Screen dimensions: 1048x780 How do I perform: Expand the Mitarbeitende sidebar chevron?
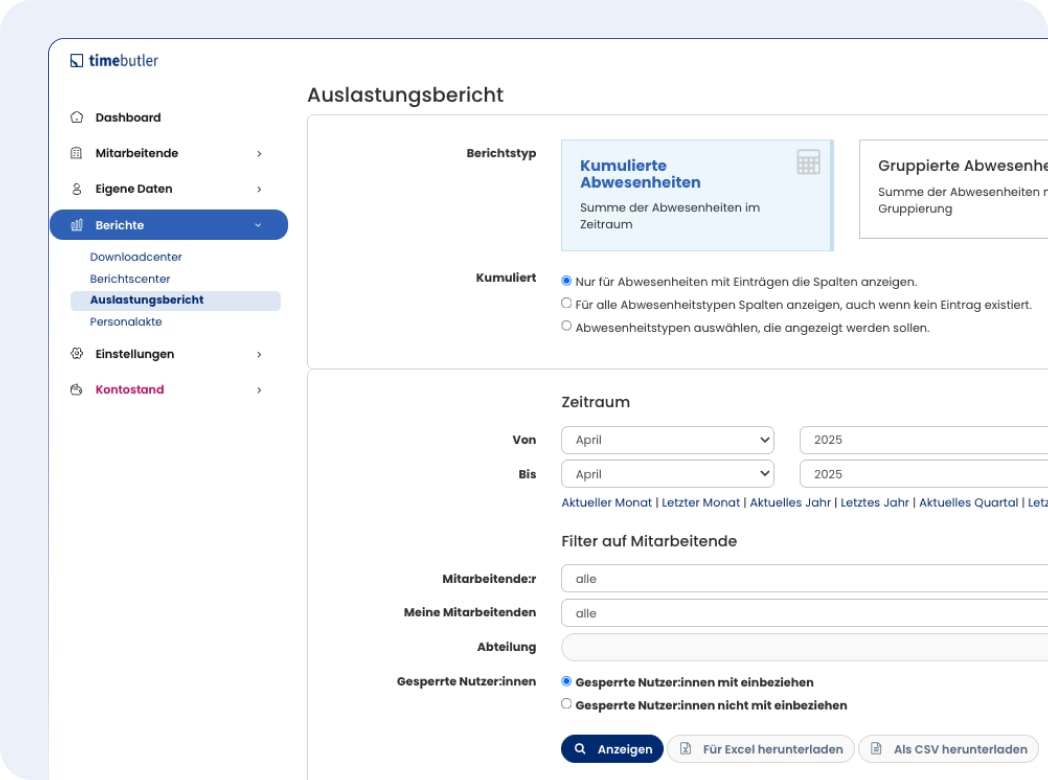click(x=259, y=154)
